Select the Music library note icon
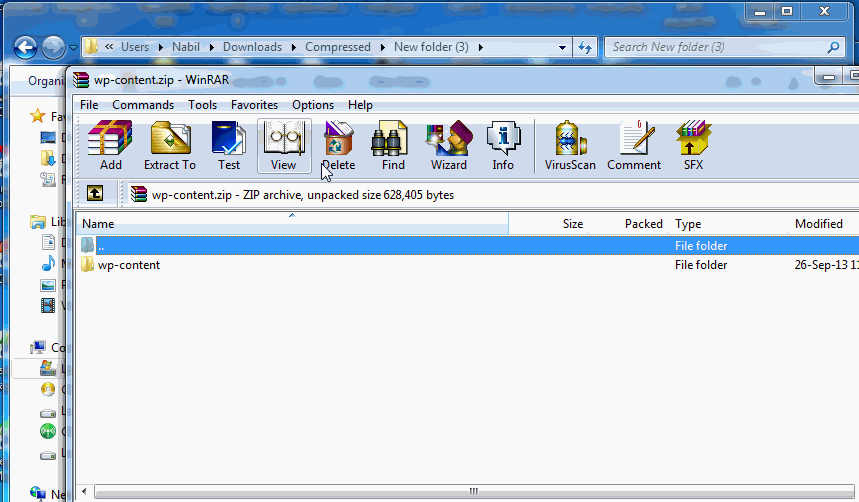859x502 pixels. pyautogui.click(x=48, y=264)
